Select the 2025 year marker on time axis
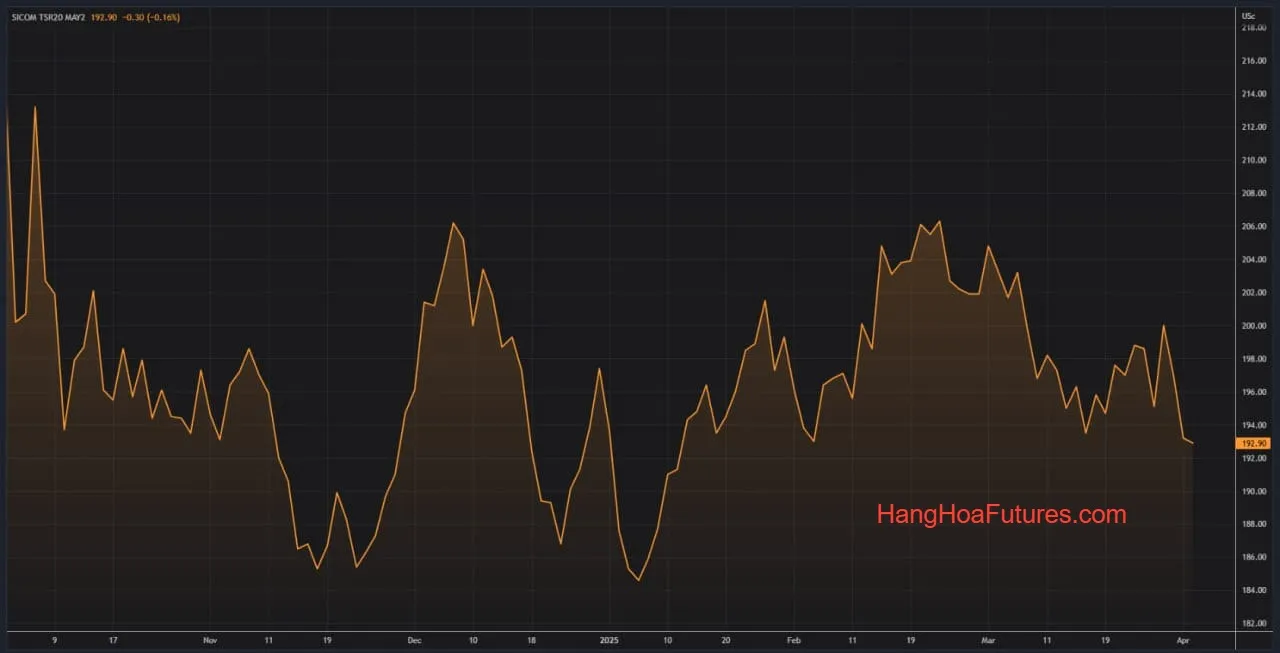This screenshot has width=1280, height=653. (610, 639)
